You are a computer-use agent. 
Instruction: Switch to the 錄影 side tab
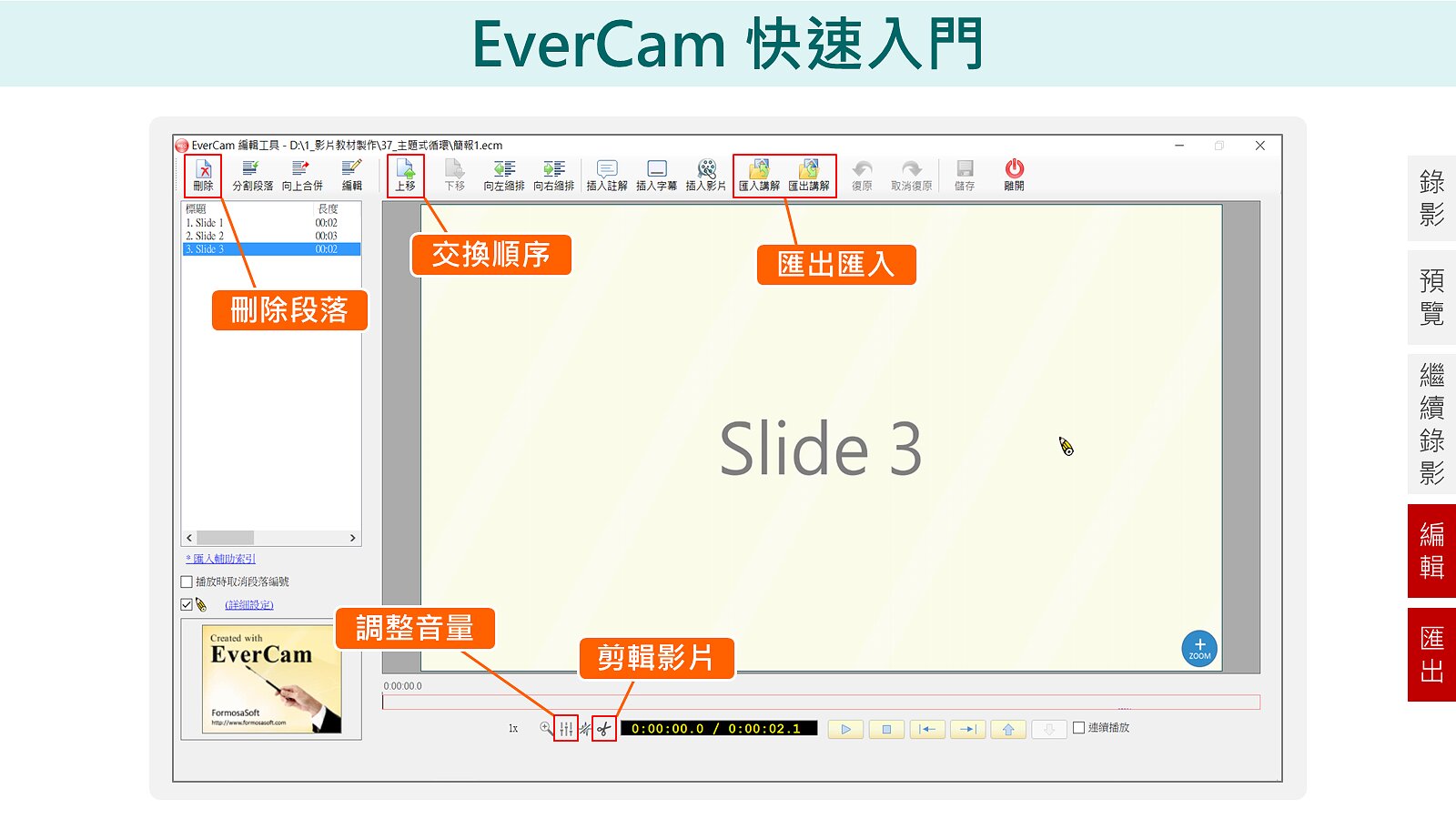coord(1431,198)
